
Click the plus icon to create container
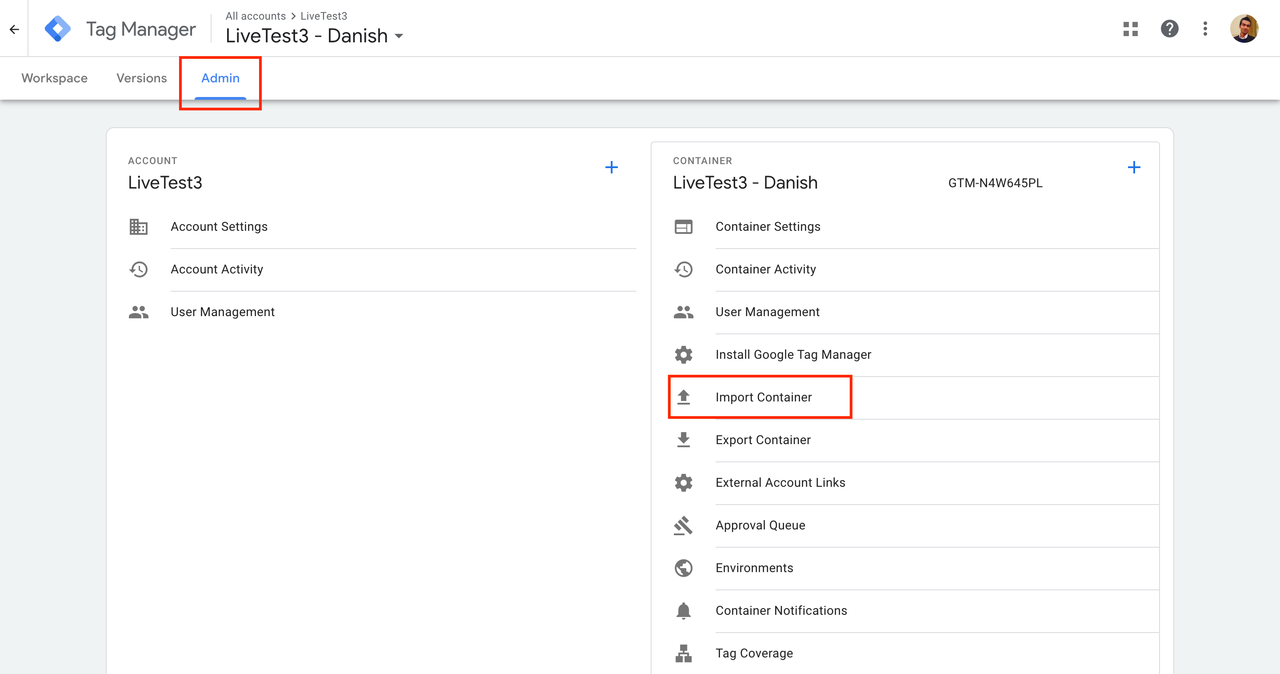(1134, 167)
